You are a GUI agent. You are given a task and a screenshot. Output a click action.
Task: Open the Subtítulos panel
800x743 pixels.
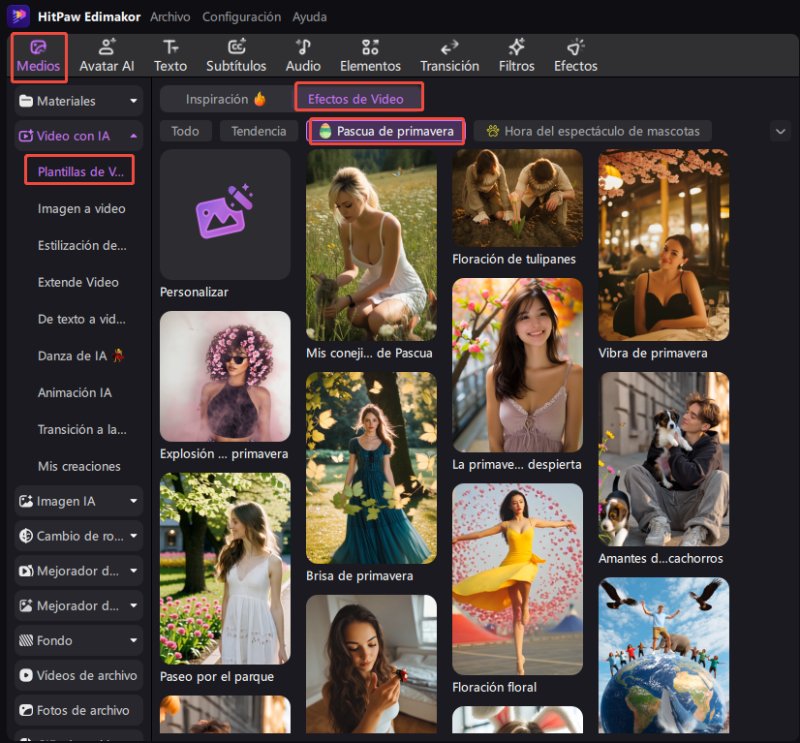pos(236,56)
